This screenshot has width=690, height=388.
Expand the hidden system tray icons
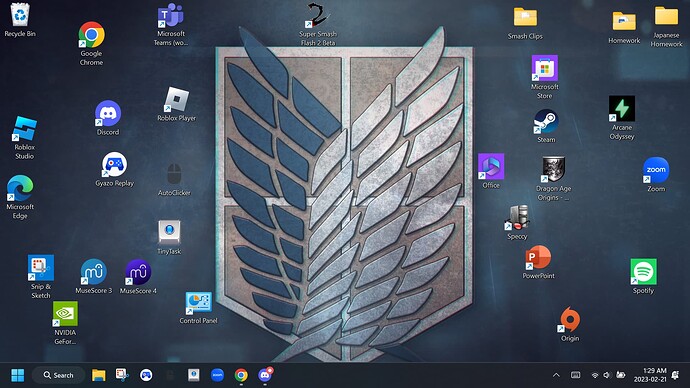click(x=556, y=375)
